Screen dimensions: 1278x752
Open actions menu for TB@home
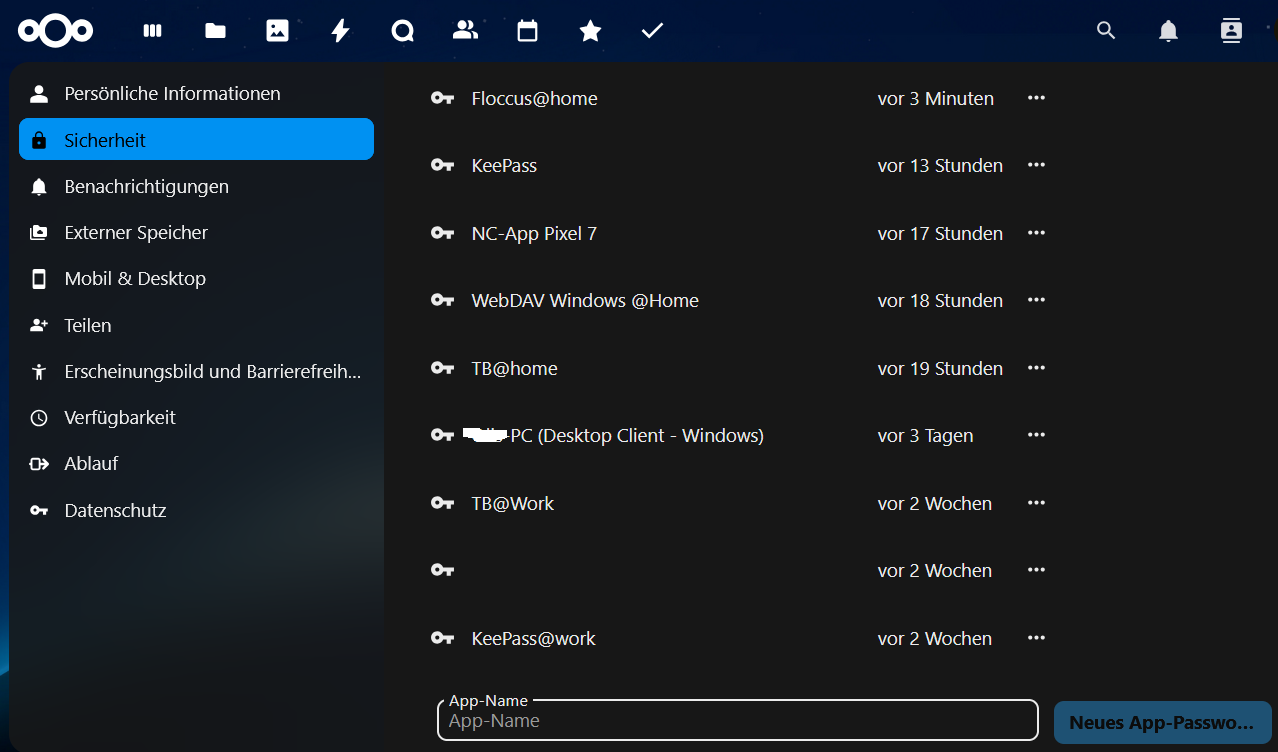click(x=1036, y=368)
